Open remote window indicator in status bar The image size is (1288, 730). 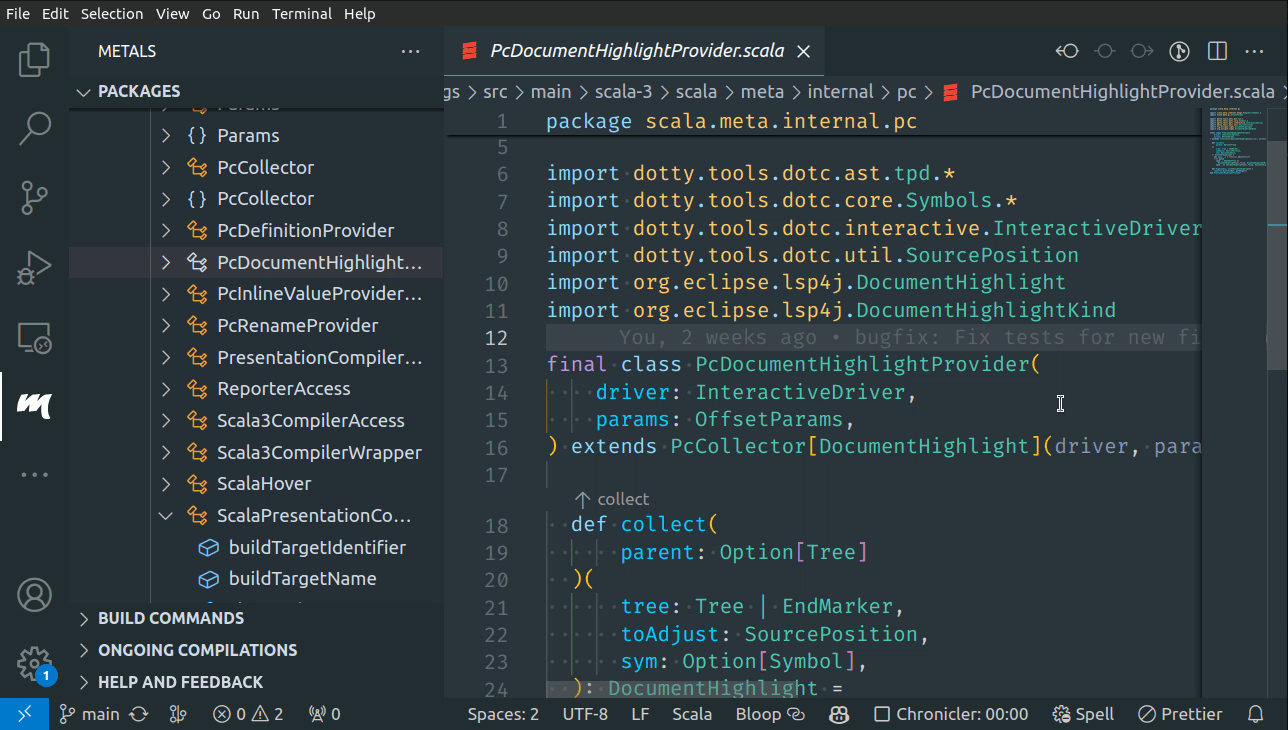click(24, 714)
